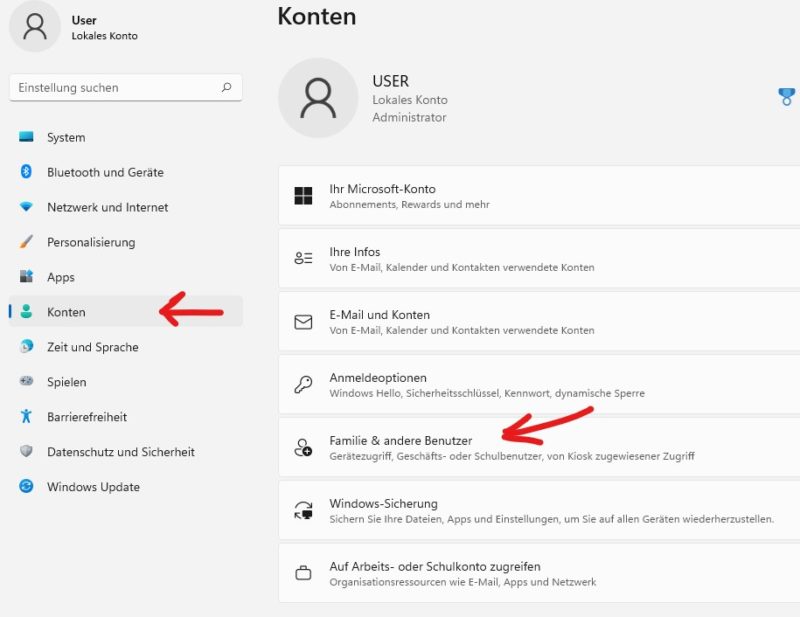Click the Windows logo beside Ihr Microsoft-Konto
This screenshot has height=617, width=800.
point(303,195)
